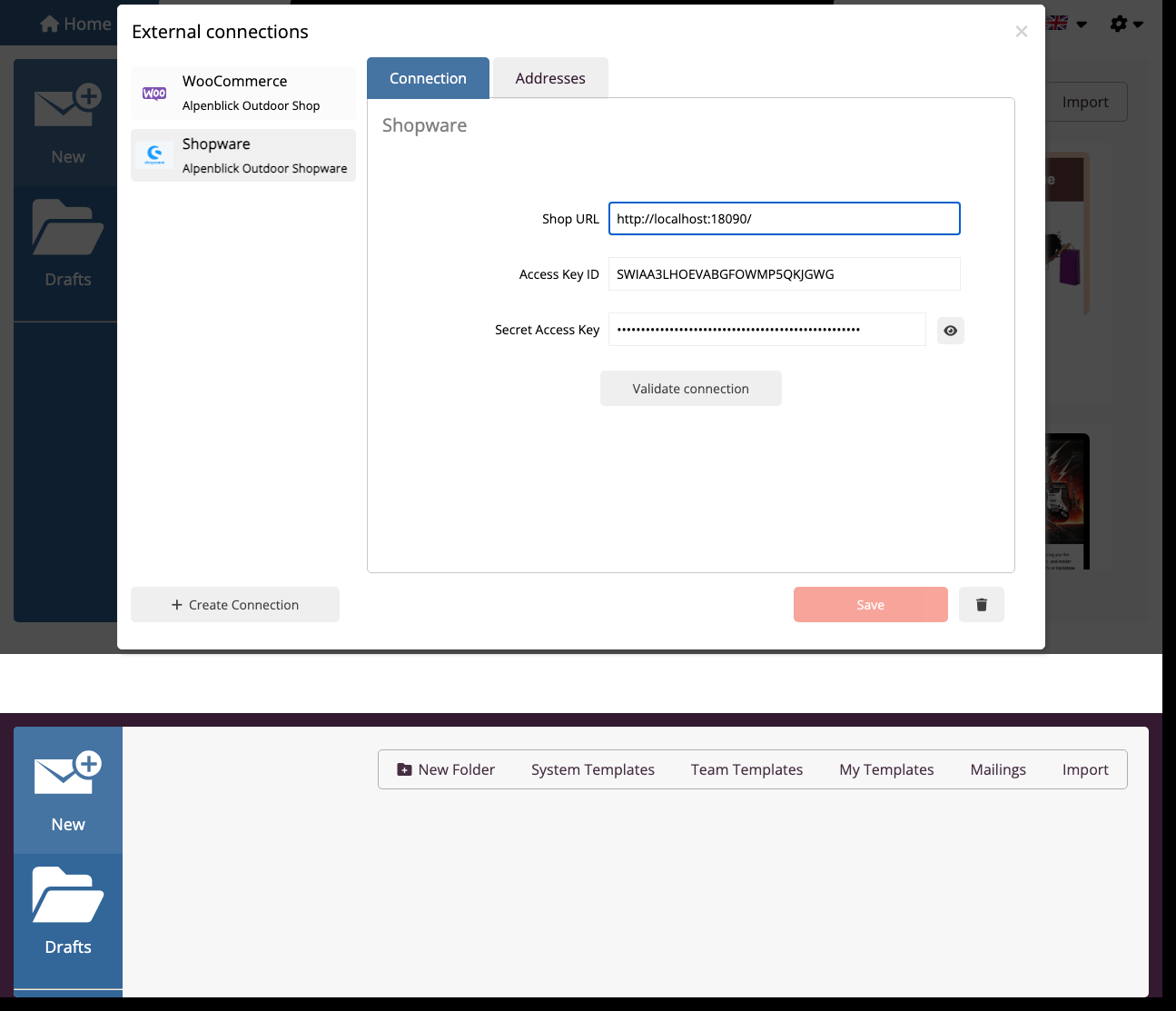Click dimmed Drafts folder icon behind dialog

68,227
